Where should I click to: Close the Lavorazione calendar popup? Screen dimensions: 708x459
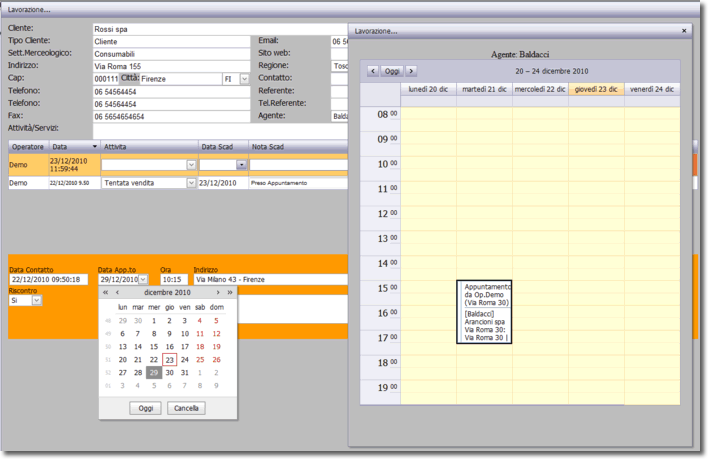pos(684,31)
